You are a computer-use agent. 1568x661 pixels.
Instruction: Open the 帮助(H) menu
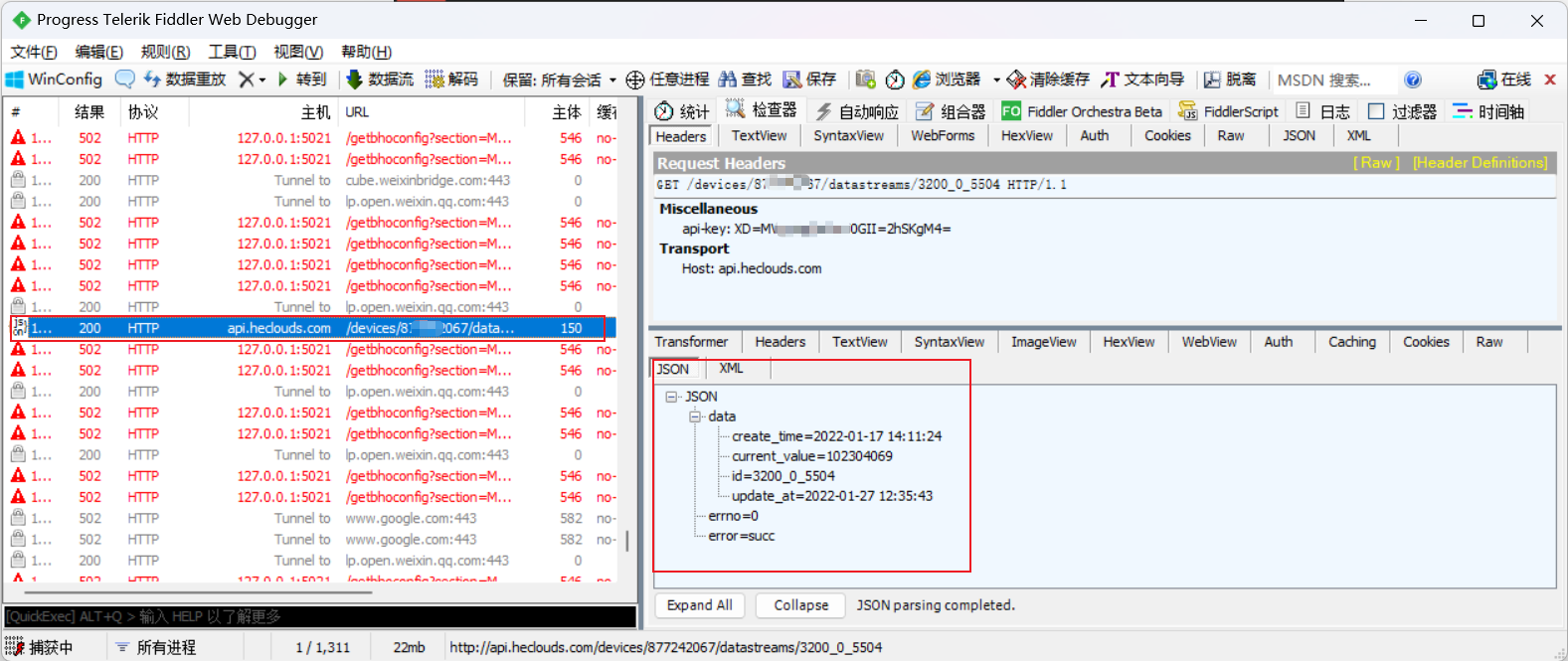[366, 52]
